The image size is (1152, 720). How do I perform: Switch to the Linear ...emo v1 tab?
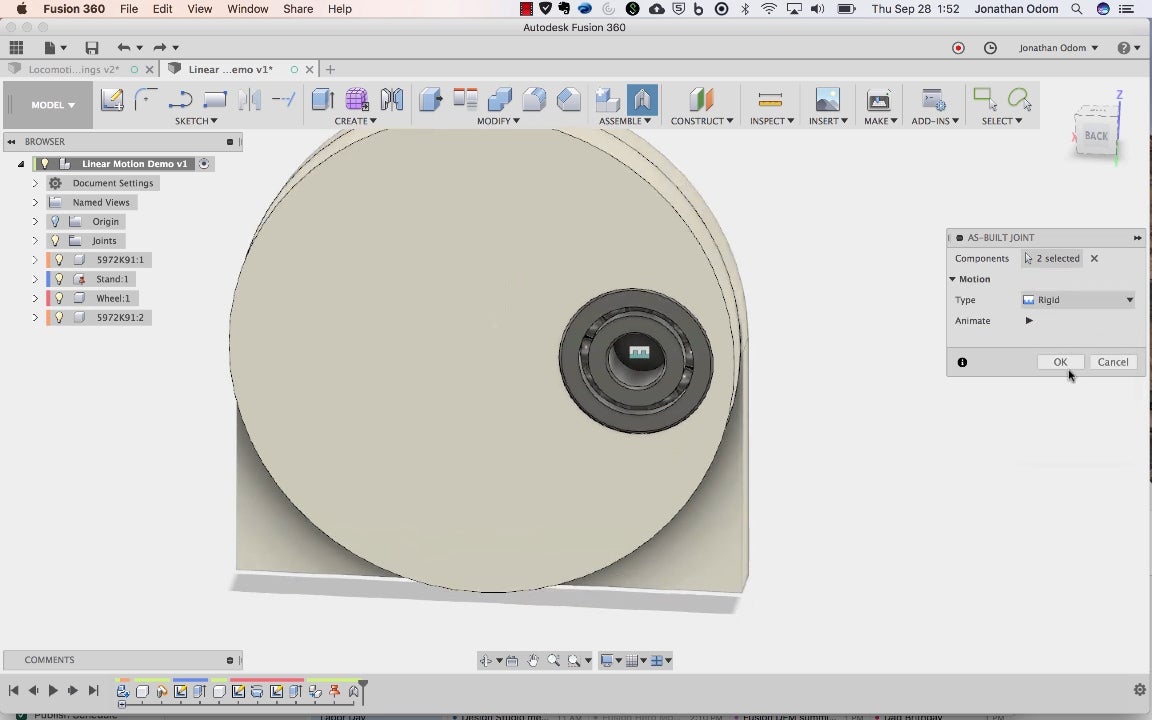[230, 69]
